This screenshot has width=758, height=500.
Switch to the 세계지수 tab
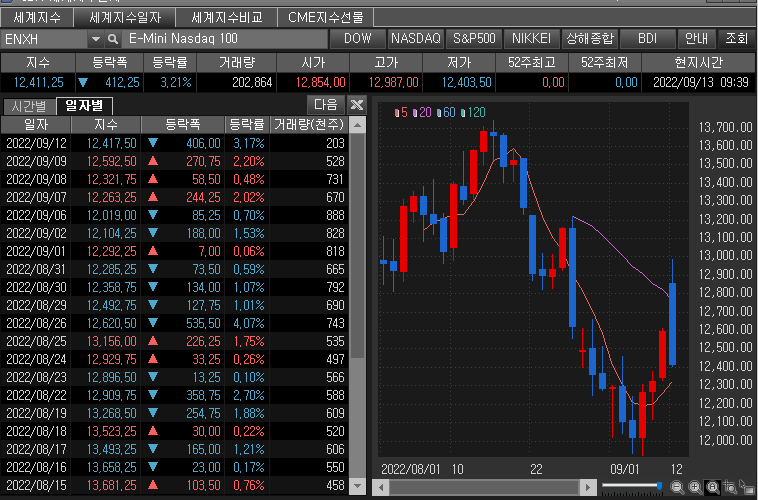click(x=37, y=17)
